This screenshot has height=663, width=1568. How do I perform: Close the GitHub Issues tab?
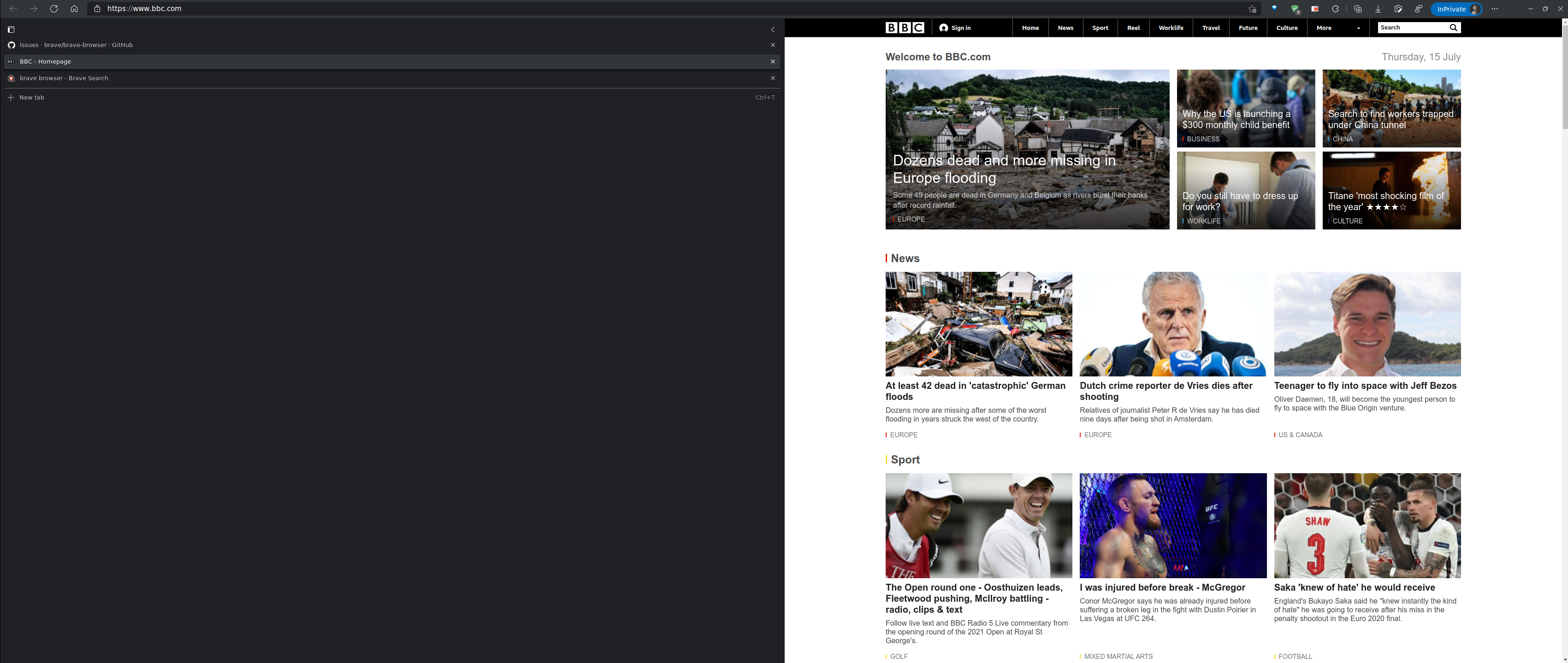click(772, 44)
